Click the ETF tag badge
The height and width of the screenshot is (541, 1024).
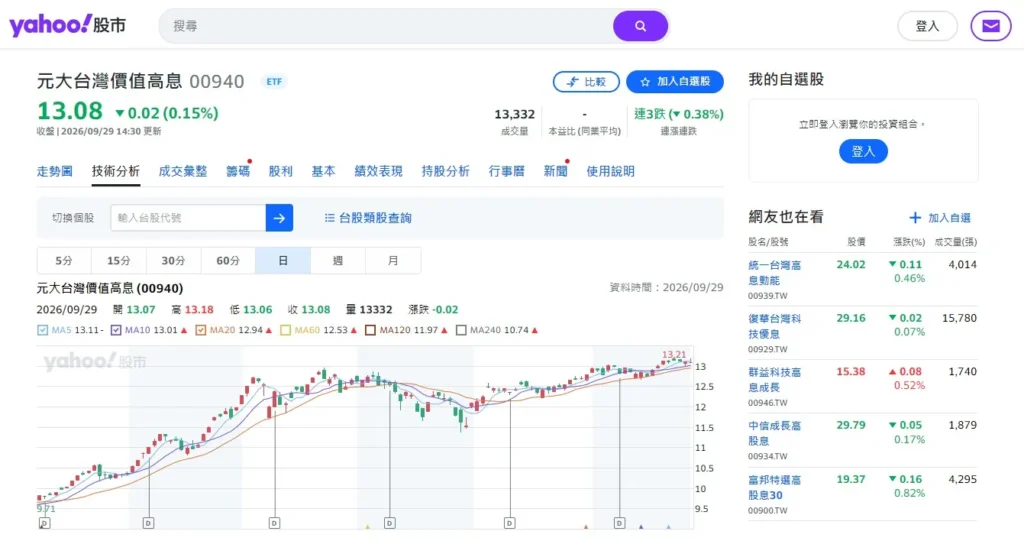tap(274, 82)
